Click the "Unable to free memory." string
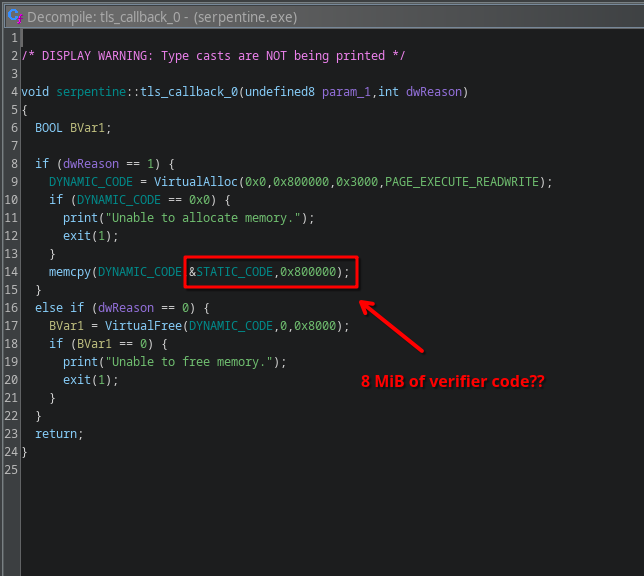Image resolution: width=644 pixels, height=576 pixels. pos(189,362)
